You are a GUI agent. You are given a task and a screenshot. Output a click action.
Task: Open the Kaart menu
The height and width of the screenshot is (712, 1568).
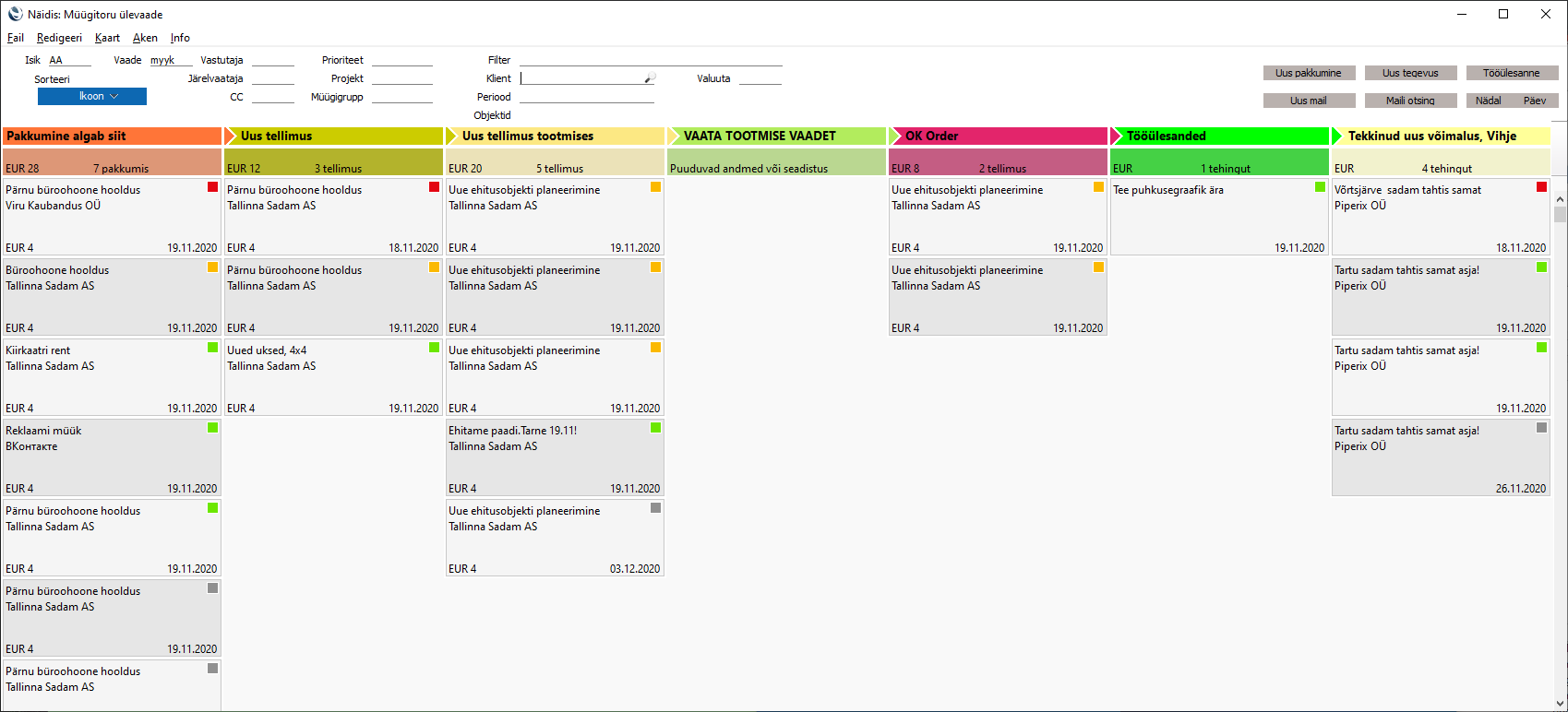tap(107, 38)
